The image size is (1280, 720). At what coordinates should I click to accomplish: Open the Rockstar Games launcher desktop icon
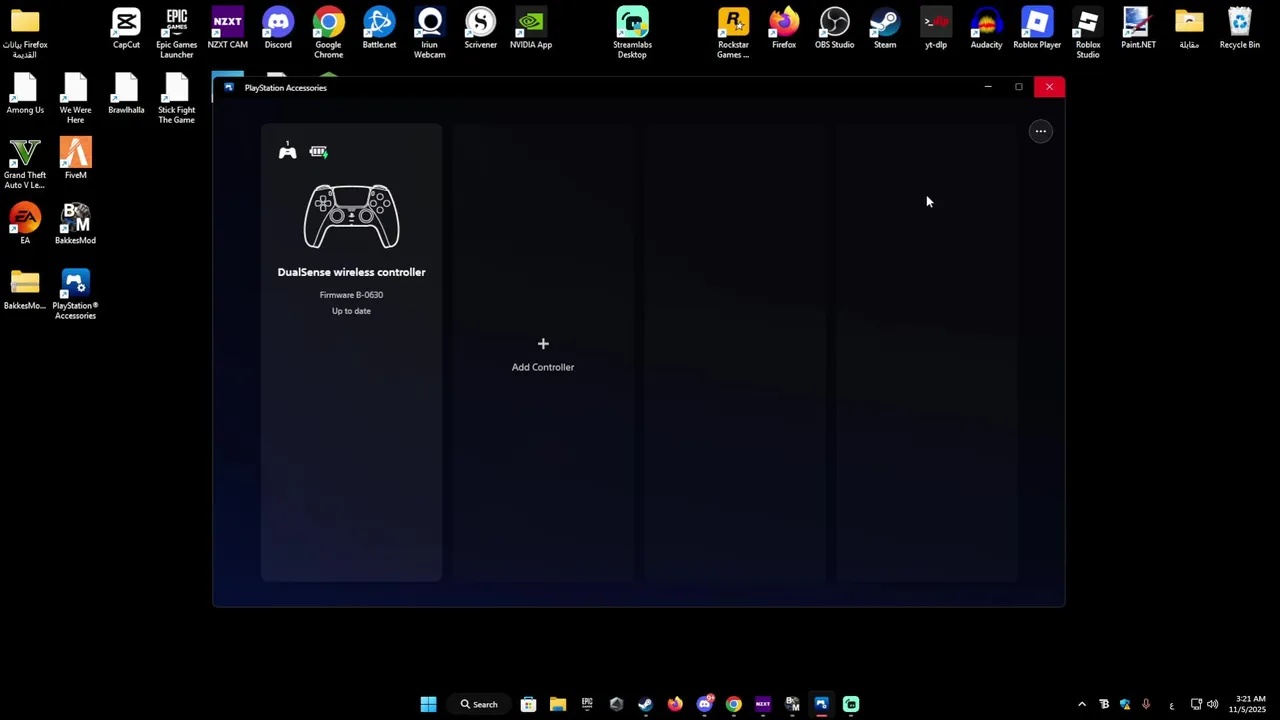pos(733,33)
